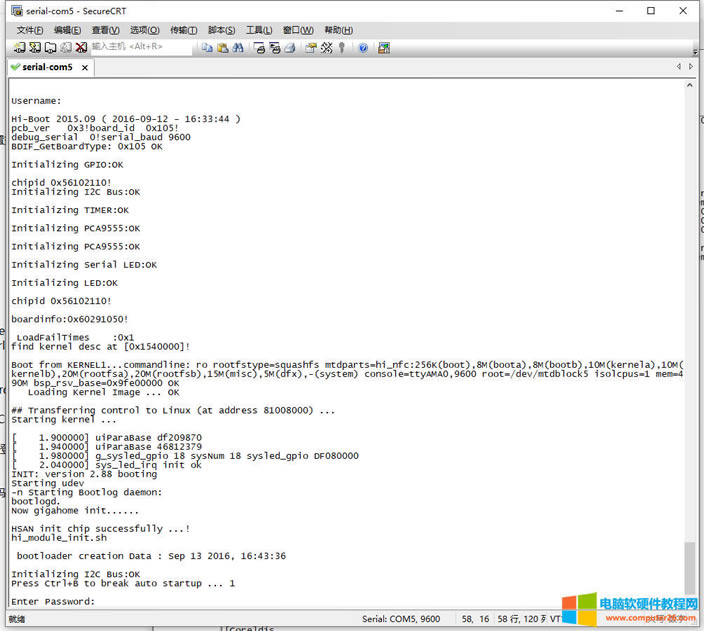
Task: Expand the toolbar overflow options arrow
Action: click(x=696, y=47)
